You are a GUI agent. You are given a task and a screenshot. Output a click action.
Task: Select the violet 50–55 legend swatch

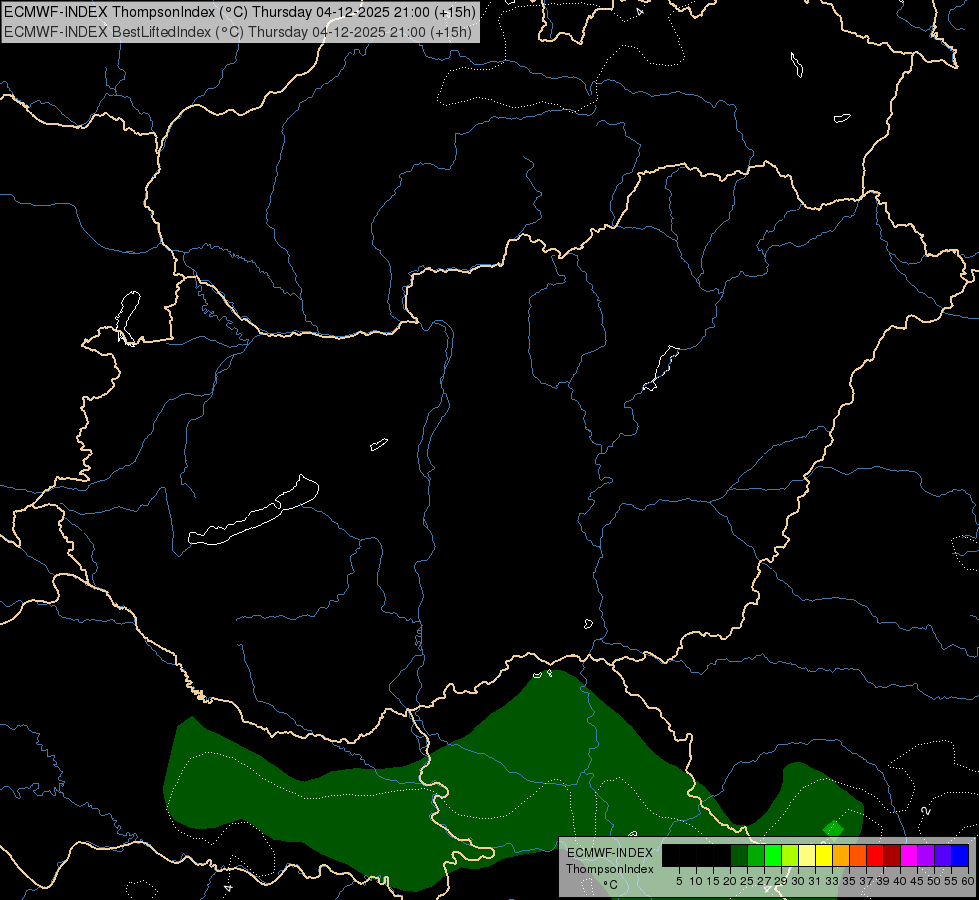pyautogui.click(x=943, y=855)
